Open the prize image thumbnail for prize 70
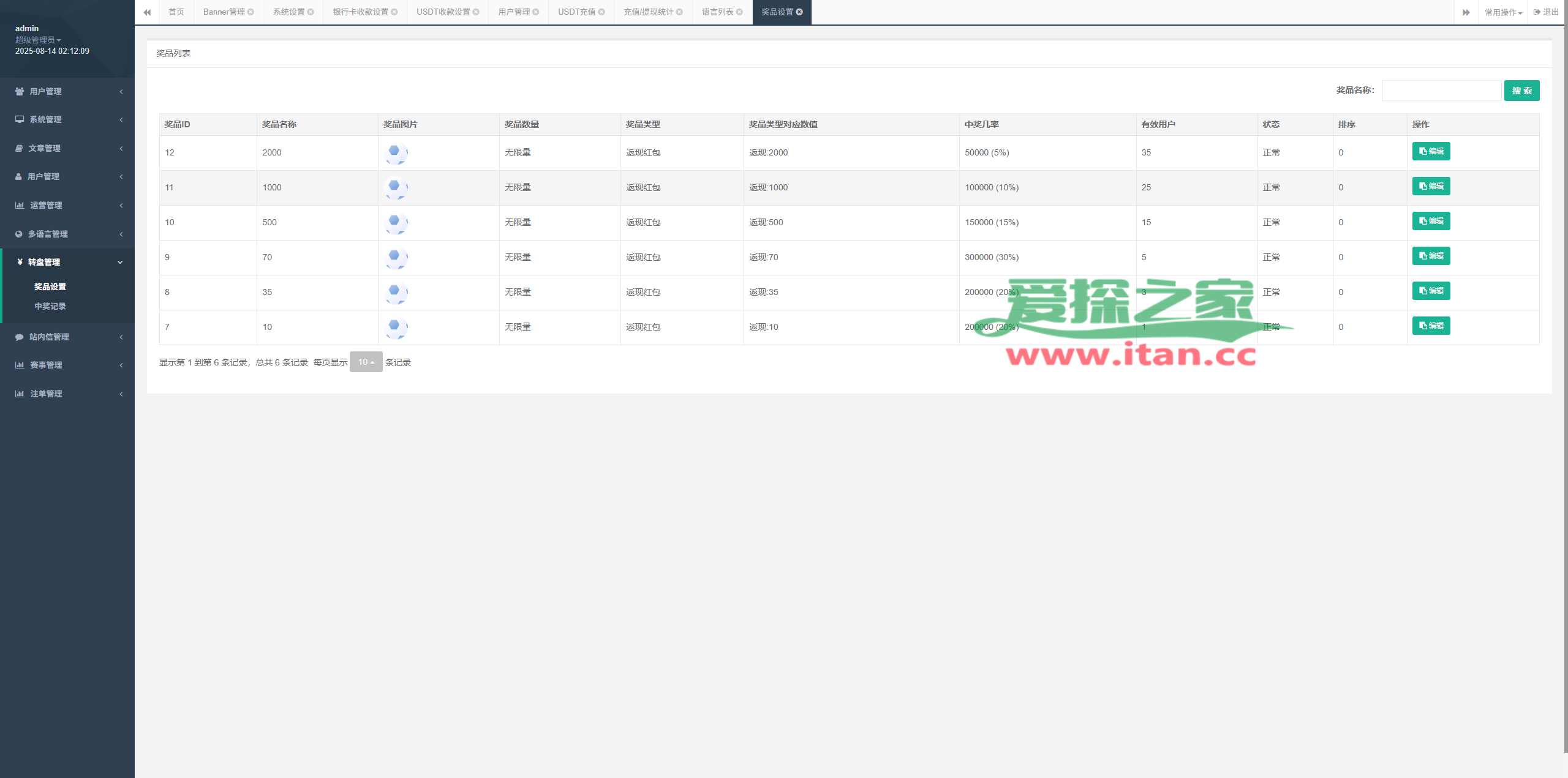The image size is (1568, 778). coord(396,258)
